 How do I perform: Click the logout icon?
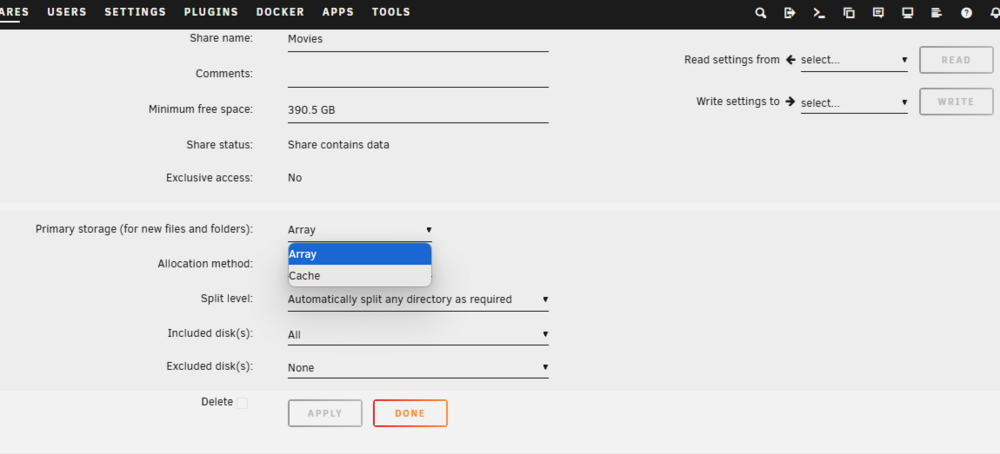[790, 13]
